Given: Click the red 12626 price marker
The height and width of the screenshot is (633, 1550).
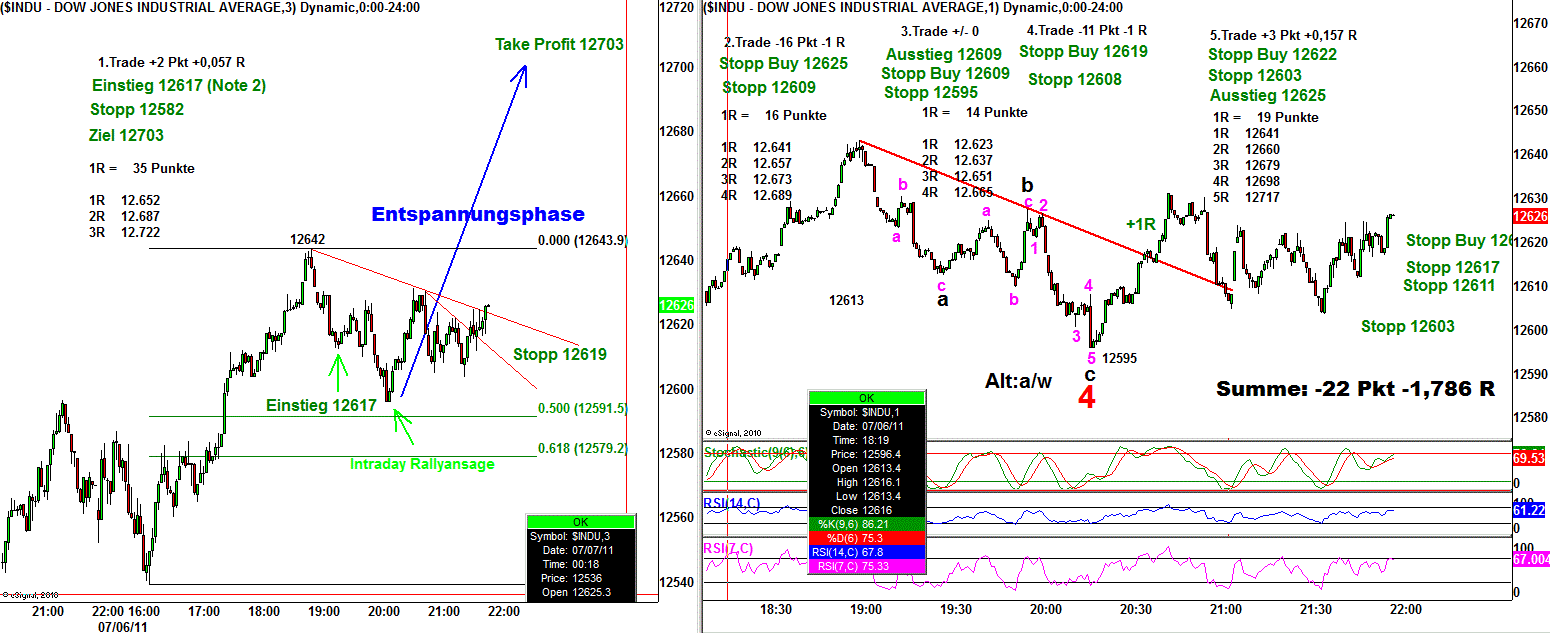Looking at the screenshot, I should 1530,217.
